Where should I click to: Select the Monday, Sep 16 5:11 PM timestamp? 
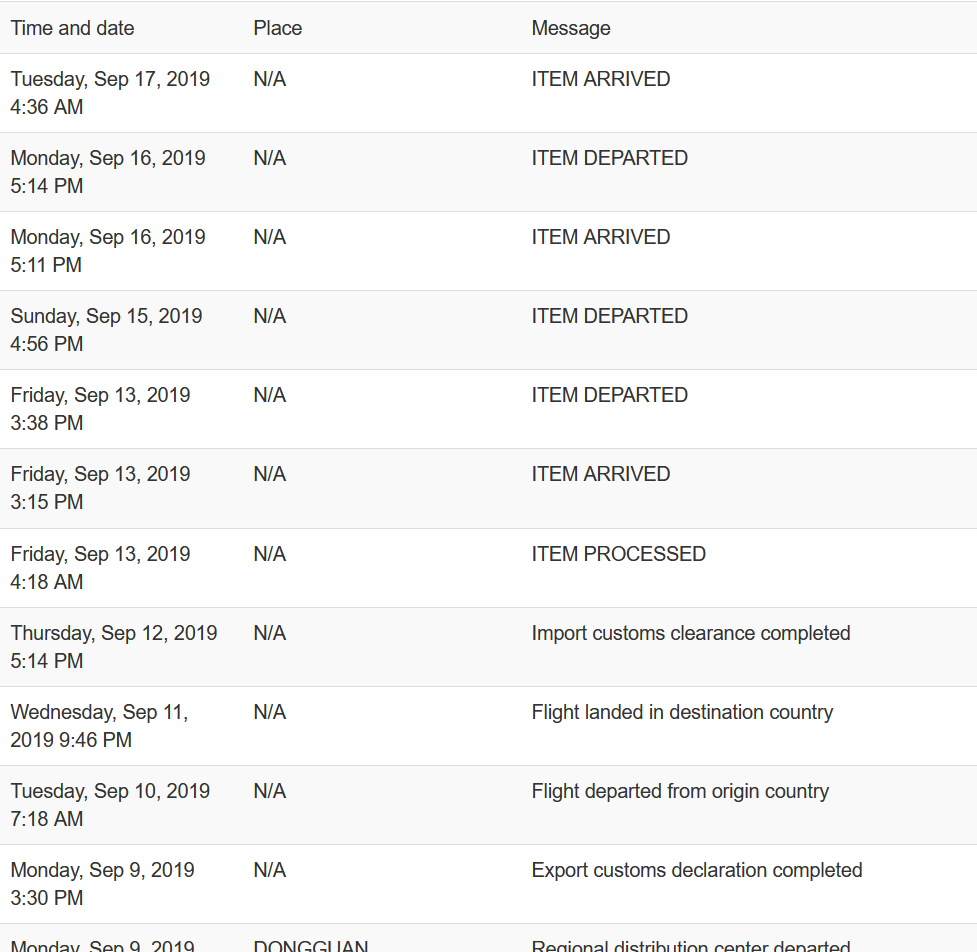tap(108, 250)
